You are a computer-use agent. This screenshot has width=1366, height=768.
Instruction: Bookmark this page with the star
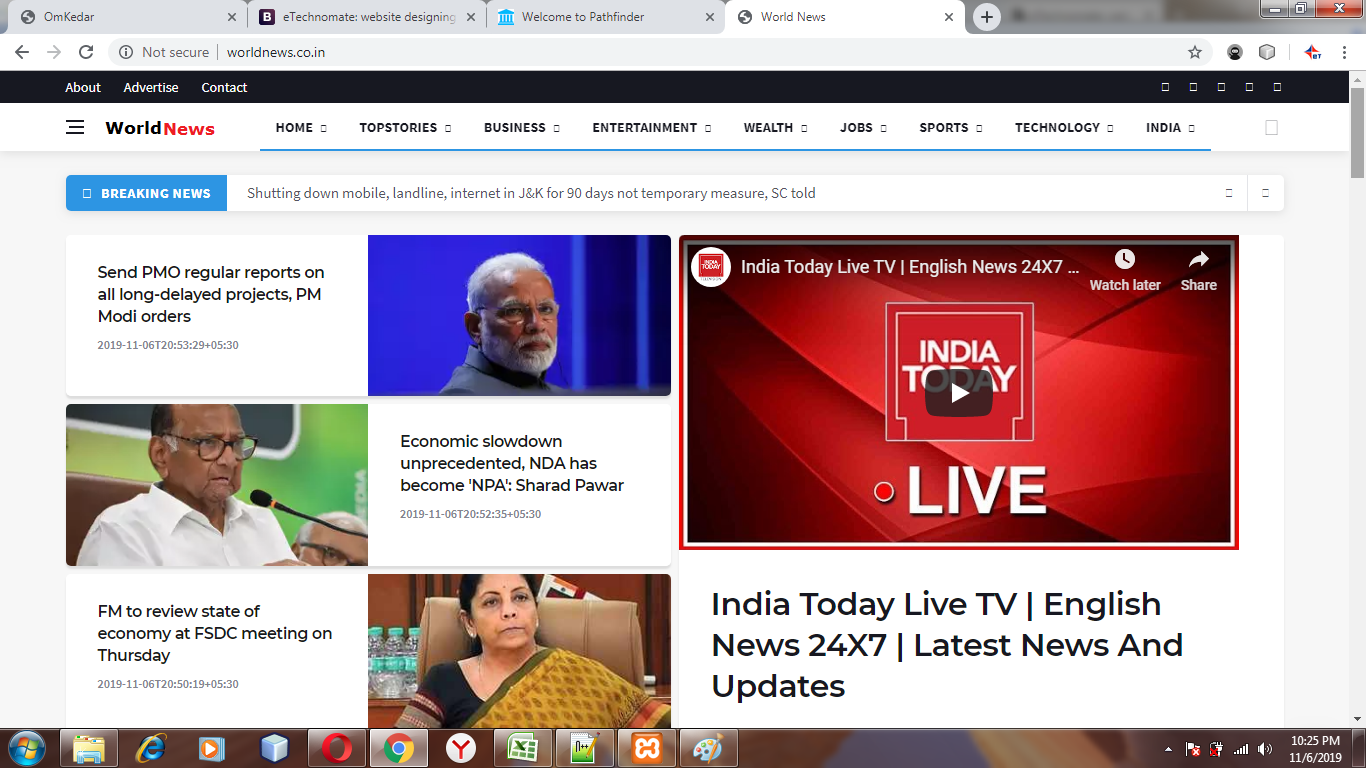(x=1195, y=52)
